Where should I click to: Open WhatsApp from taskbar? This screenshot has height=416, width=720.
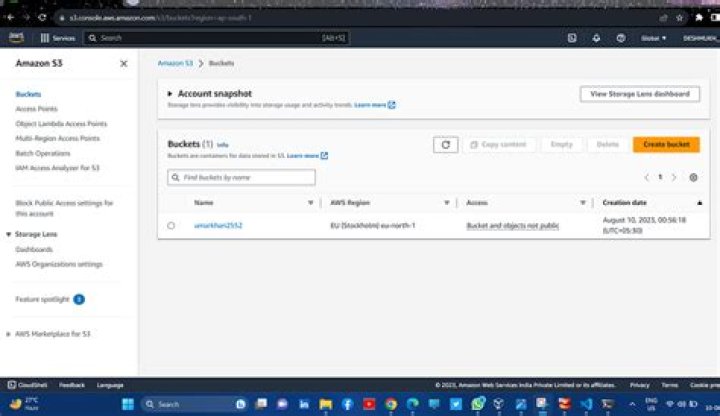click(478, 404)
